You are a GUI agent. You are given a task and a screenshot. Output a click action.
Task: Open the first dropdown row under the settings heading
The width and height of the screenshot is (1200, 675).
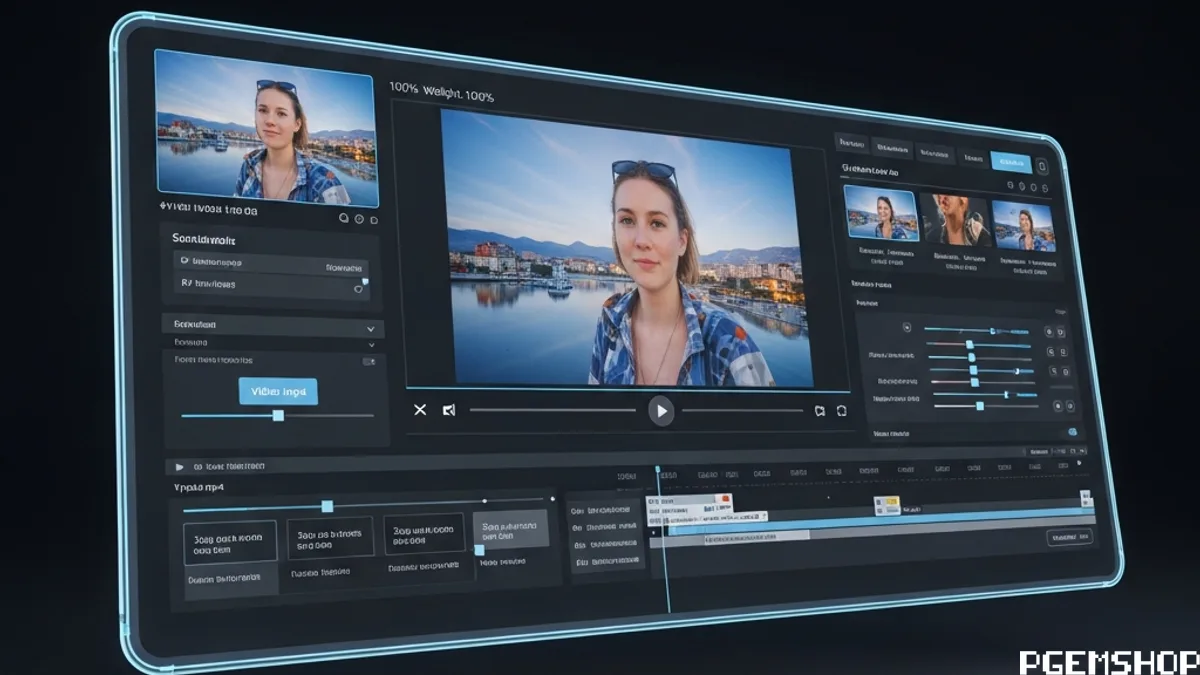pyautogui.click(x=272, y=264)
